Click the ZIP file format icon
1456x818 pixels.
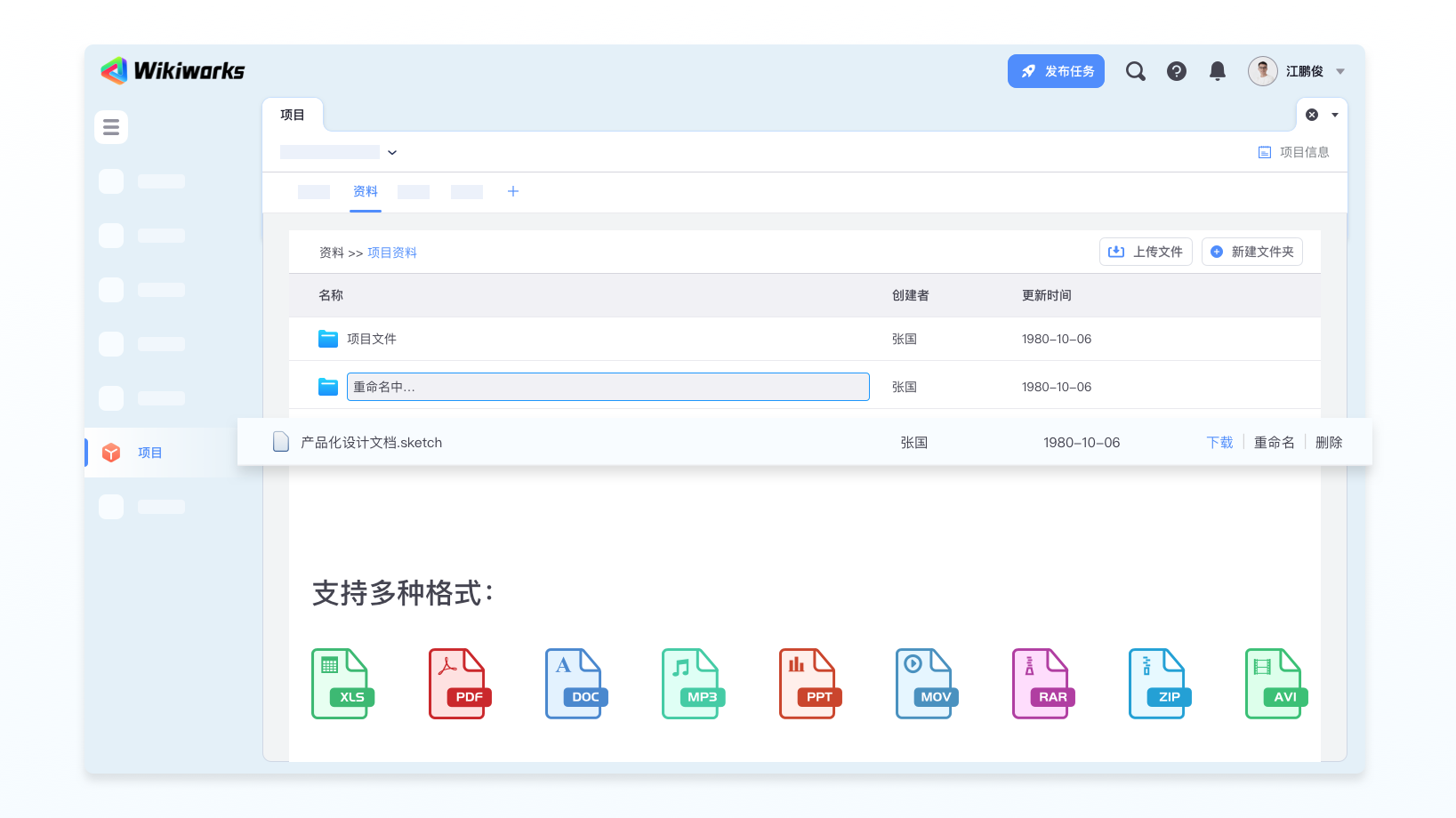[x=1159, y=683]
